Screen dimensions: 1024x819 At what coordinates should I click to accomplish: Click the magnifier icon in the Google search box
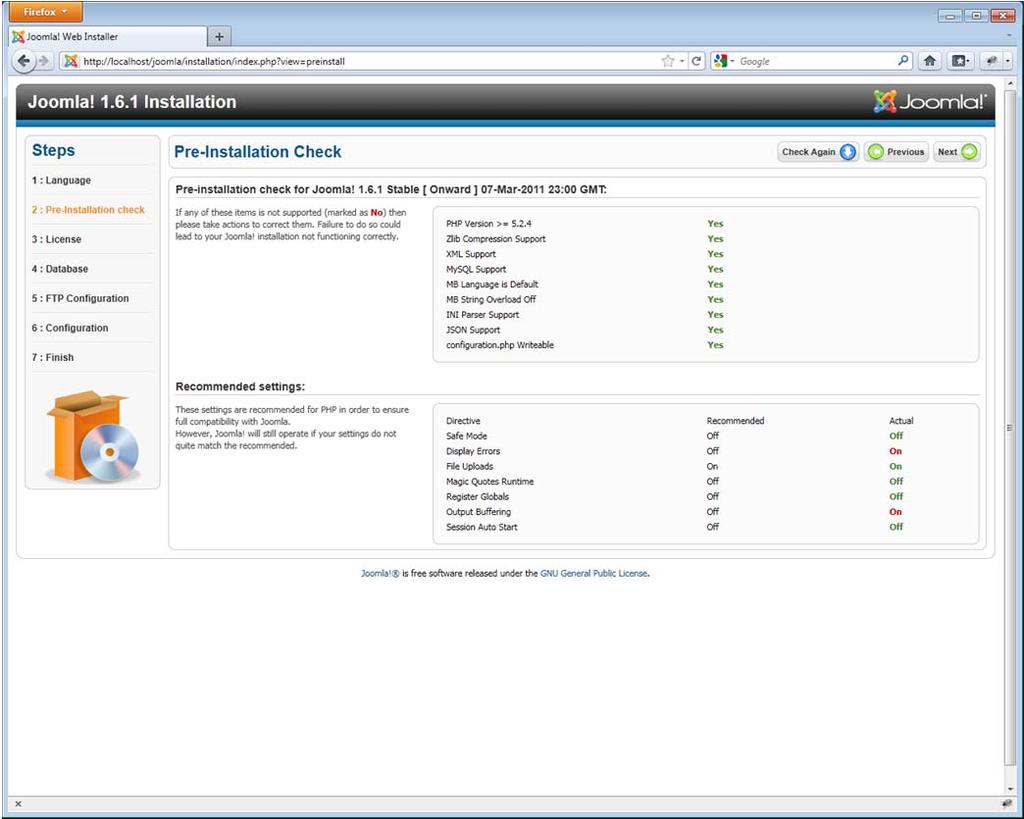[903, 61]
